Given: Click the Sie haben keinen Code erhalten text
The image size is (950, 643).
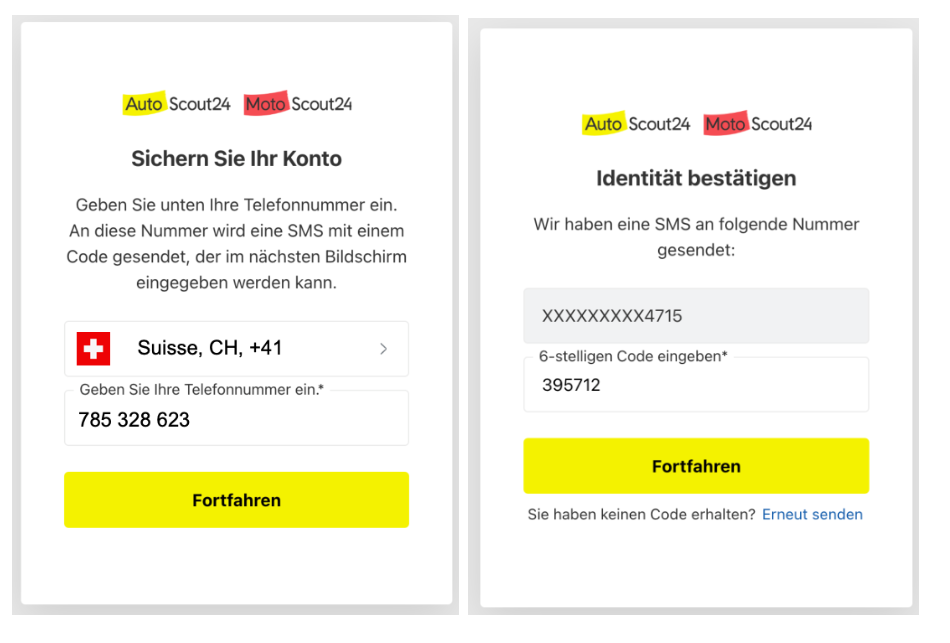Looking at the screenshot, I should click(x=642, y=515).
